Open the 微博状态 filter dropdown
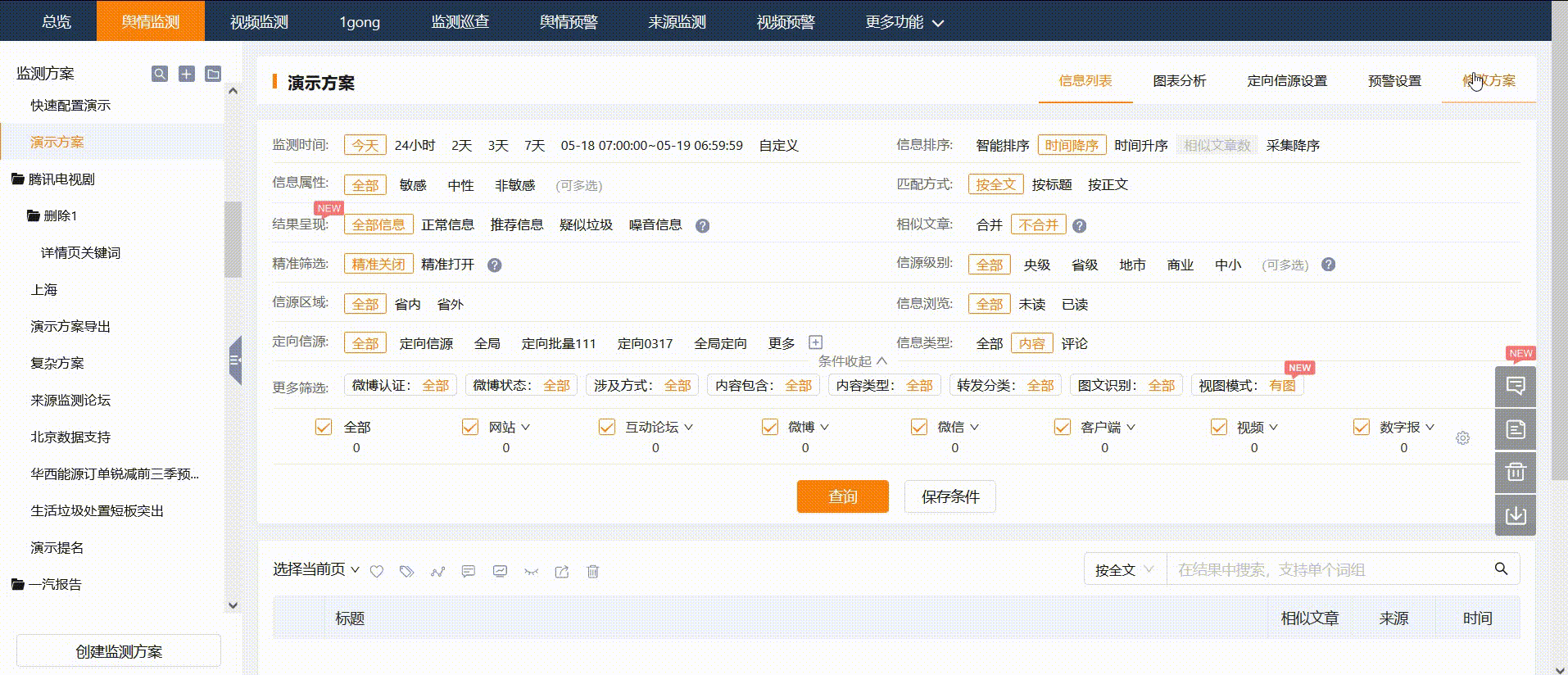Screen dimensions: 1568x675 pos(522,385)
